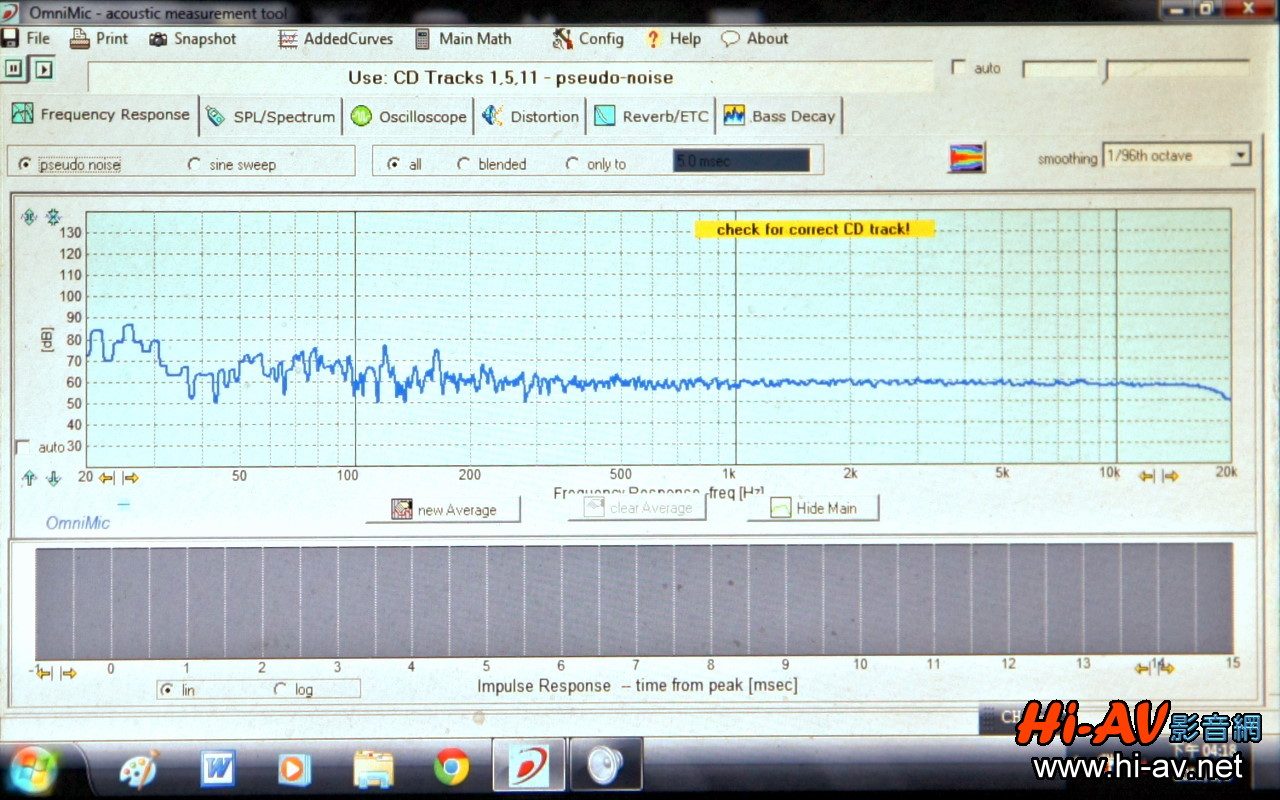This screenshot has width=1280, height=800.
Task: Choose log scale for impulse response
Action: (279, 689)
